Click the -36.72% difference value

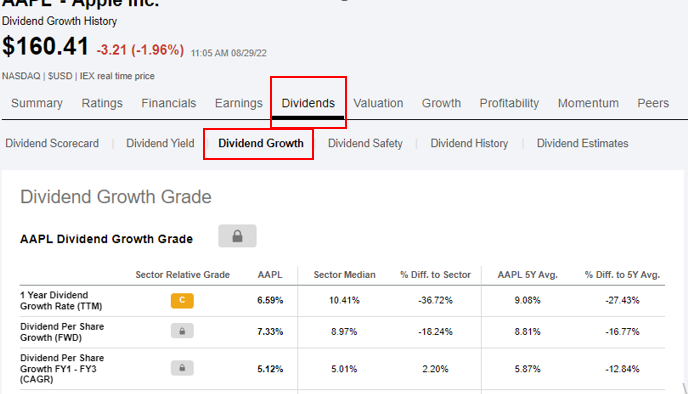click(x=435, y=301)
